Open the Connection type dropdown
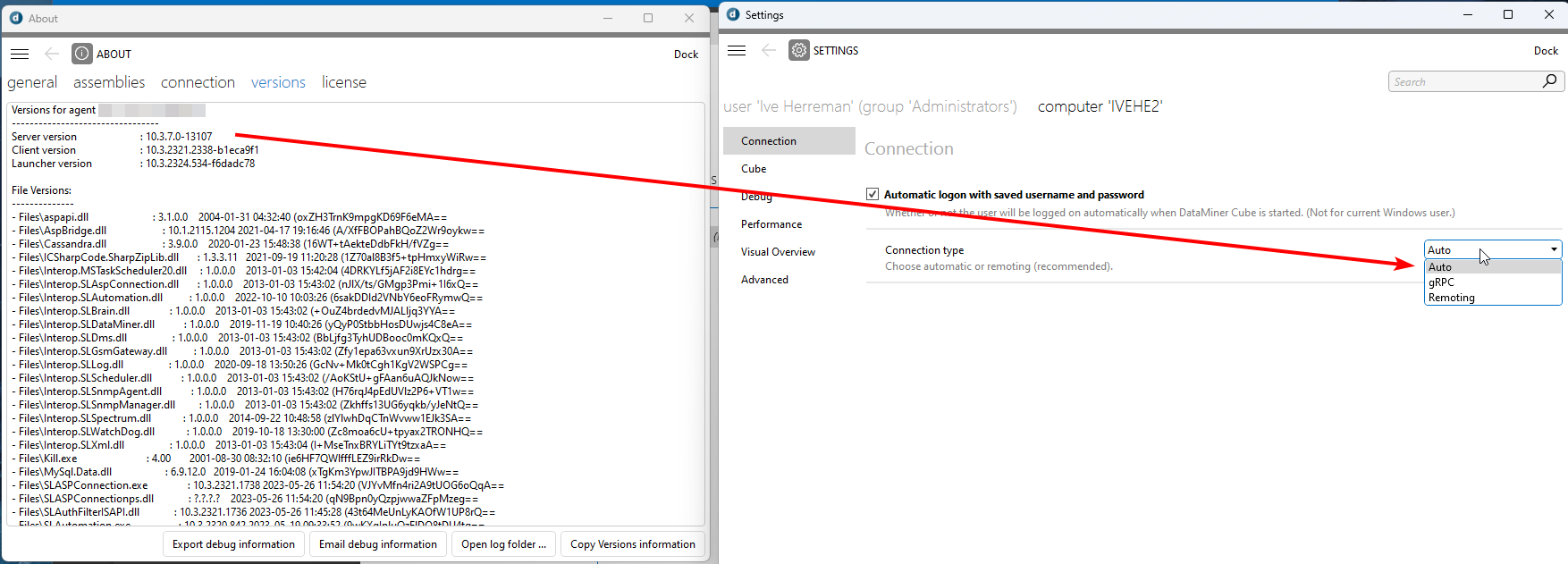The height and width of the screenshot is (564, 1568). tap(1493, 249)
